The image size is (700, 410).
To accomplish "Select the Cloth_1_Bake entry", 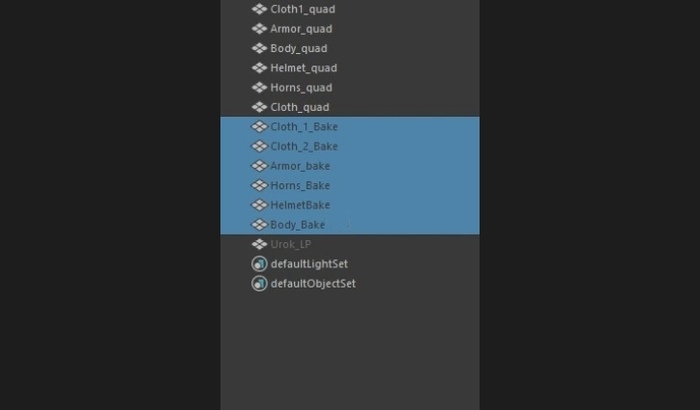I will pyautogui.click(x=350, y=127).
